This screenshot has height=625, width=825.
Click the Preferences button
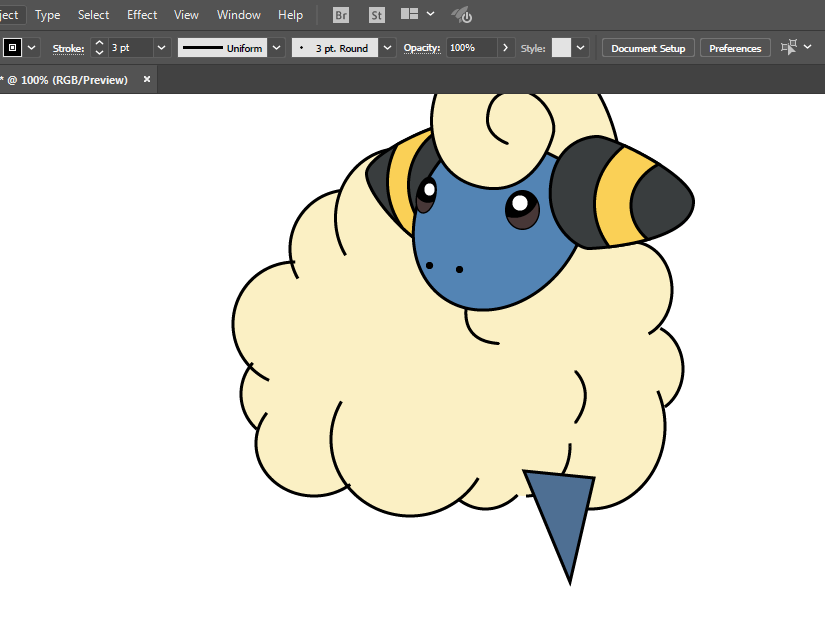pos(735,48)
